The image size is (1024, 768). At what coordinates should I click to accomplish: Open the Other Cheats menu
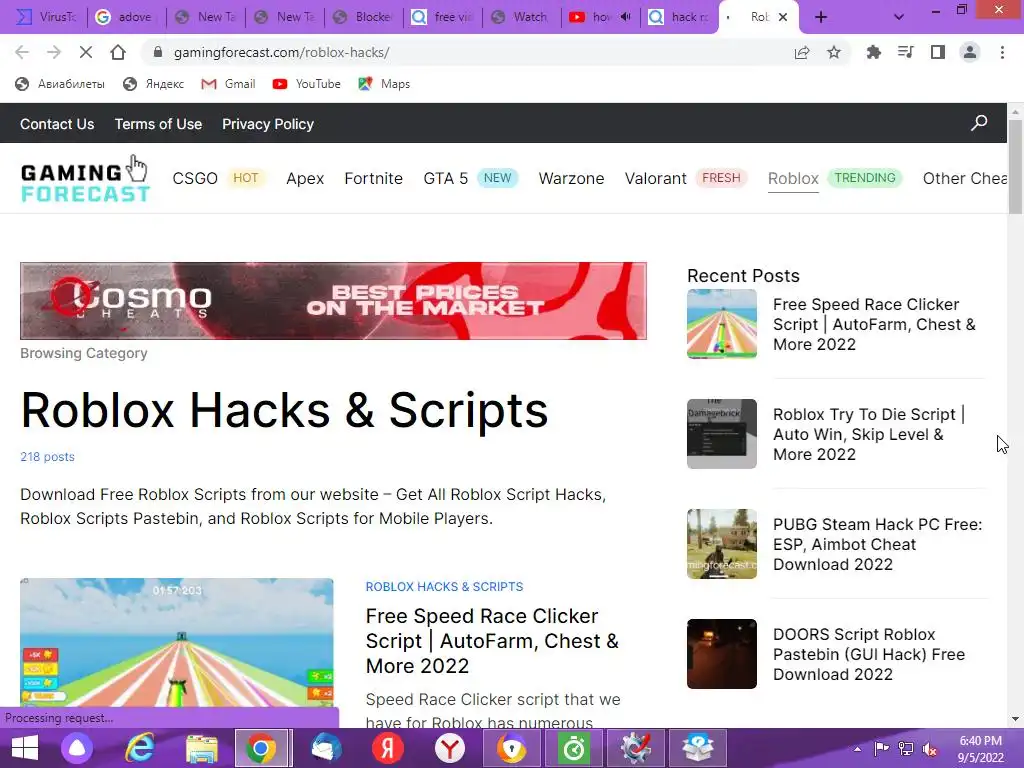click(x=965, y=178)
